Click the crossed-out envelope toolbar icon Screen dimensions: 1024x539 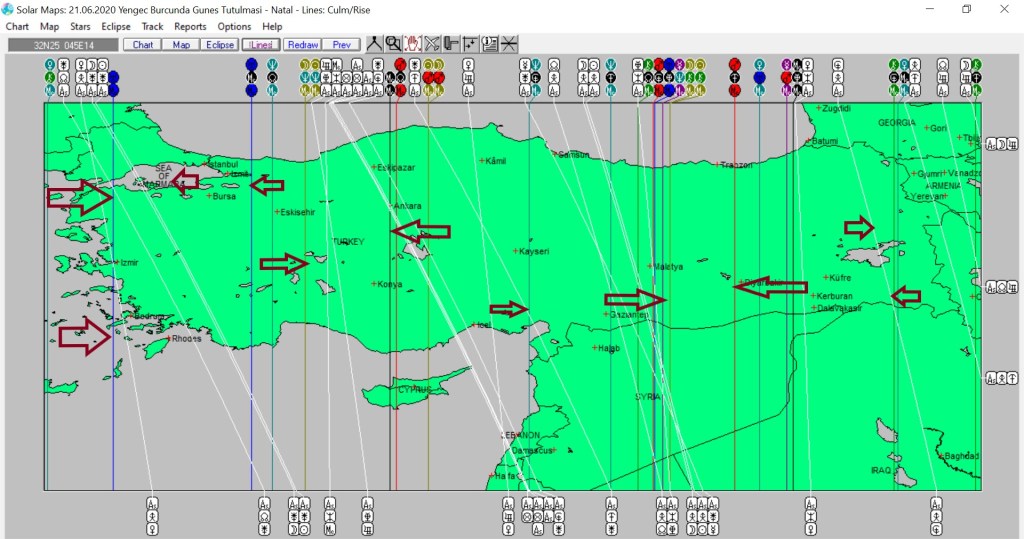pyautogui.click(x=432, y=44)
